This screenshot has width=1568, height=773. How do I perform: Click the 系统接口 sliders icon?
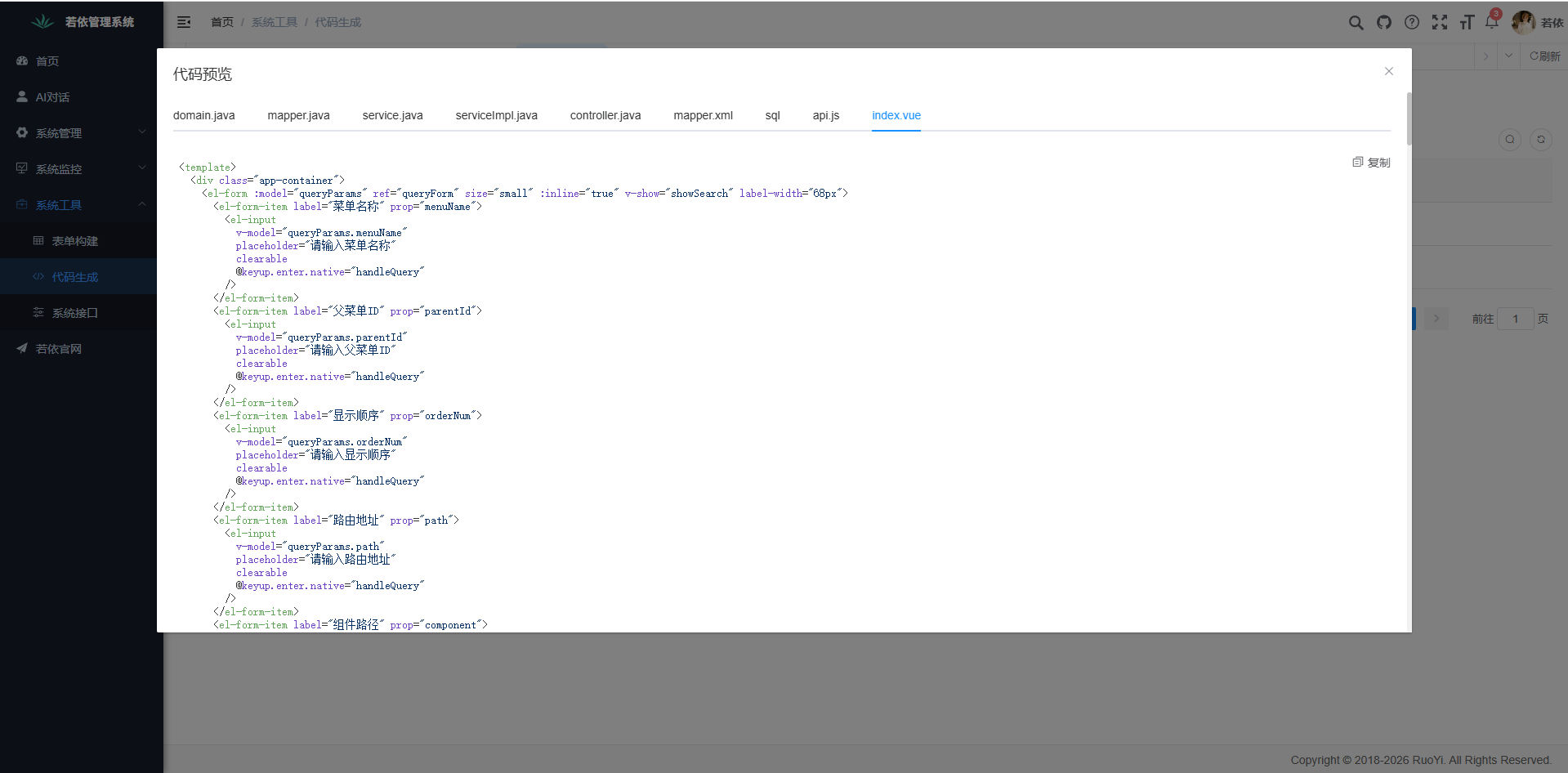coord(38,312)
